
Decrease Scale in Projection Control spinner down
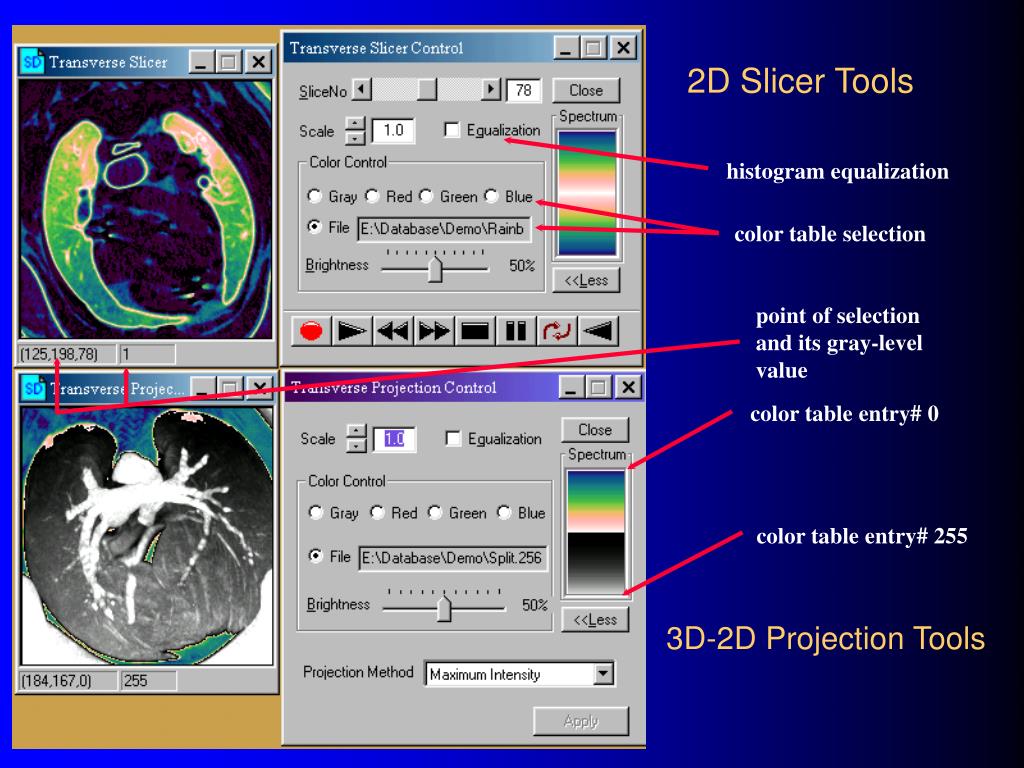[357, 445]
